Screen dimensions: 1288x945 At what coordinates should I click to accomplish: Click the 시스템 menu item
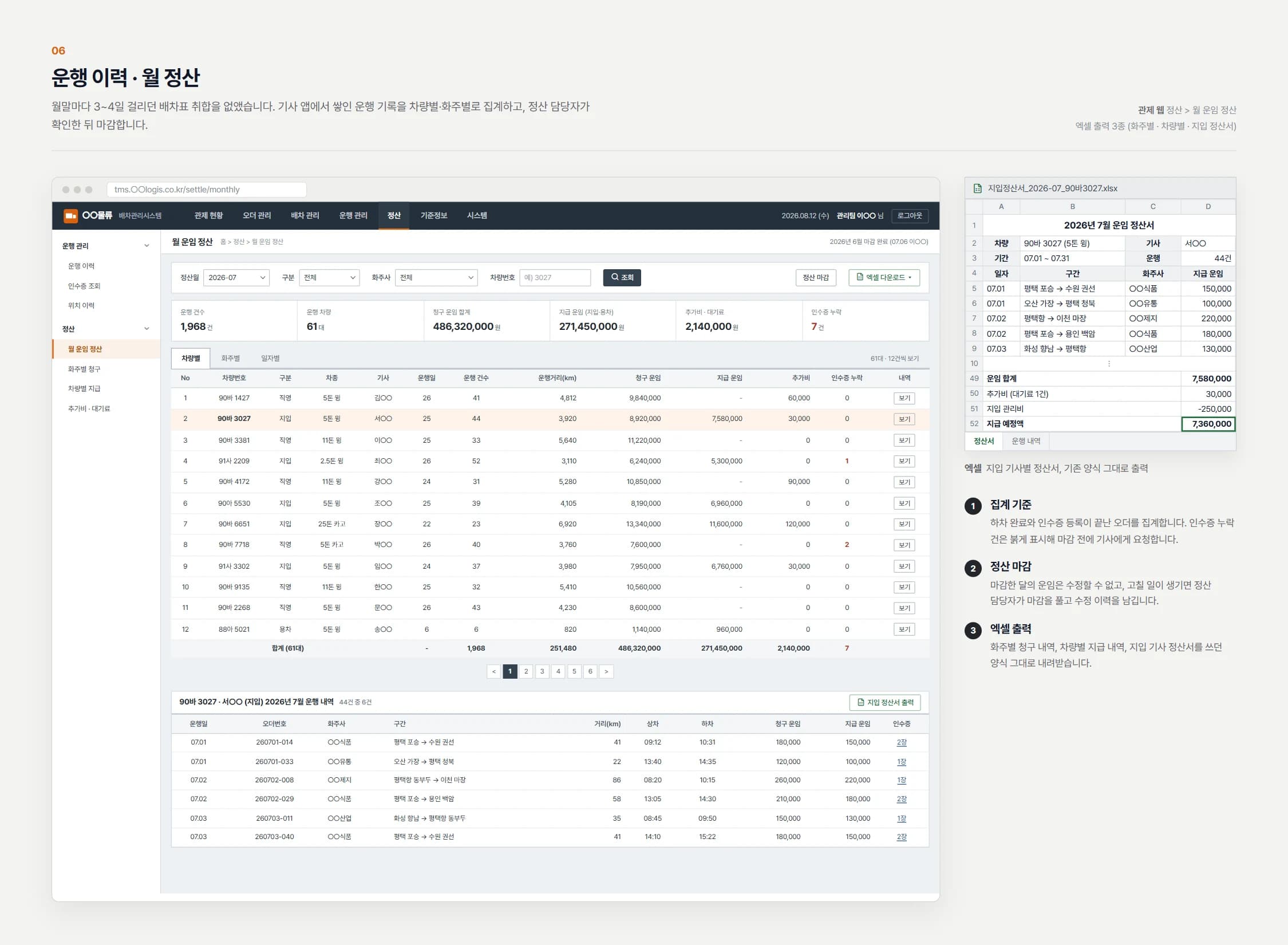tap(477, 215)
